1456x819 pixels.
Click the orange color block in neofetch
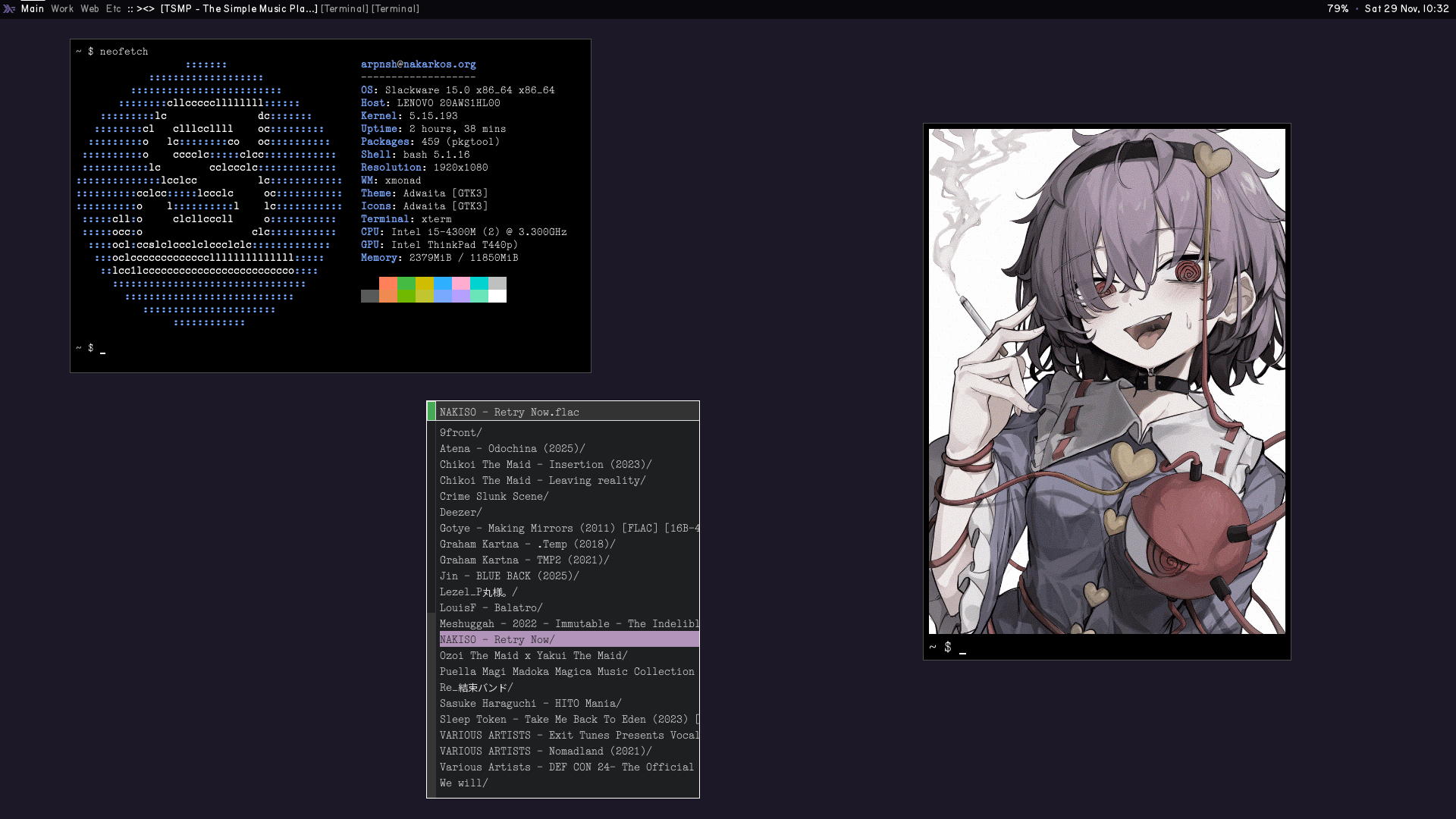click(x=388, y=284)
